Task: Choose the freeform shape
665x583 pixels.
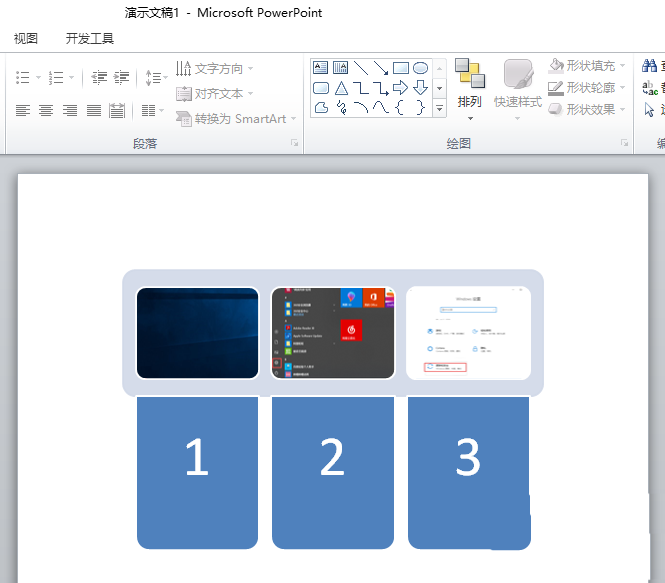Action: click(321, 108)
